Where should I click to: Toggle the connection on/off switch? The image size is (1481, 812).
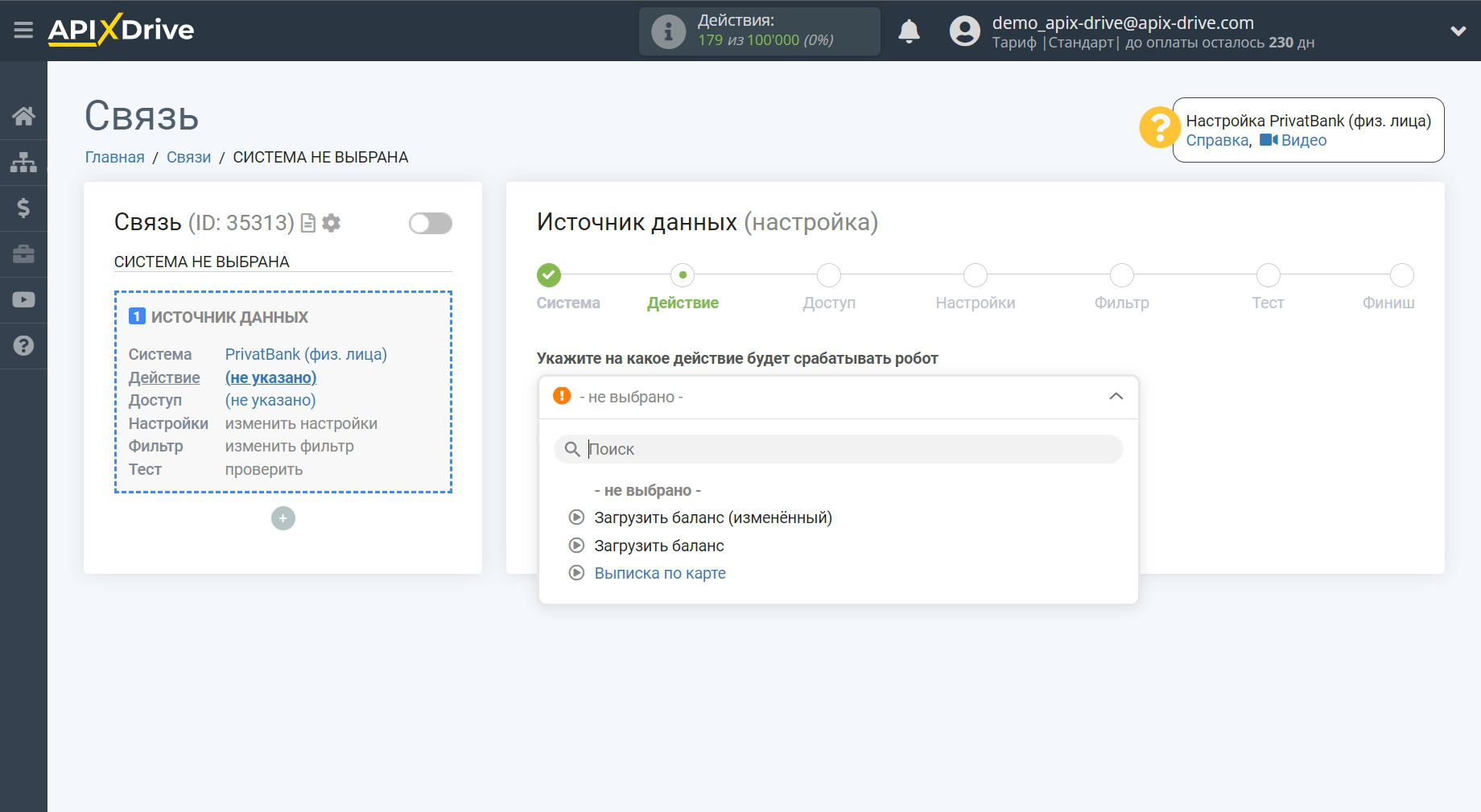(430, 223)
